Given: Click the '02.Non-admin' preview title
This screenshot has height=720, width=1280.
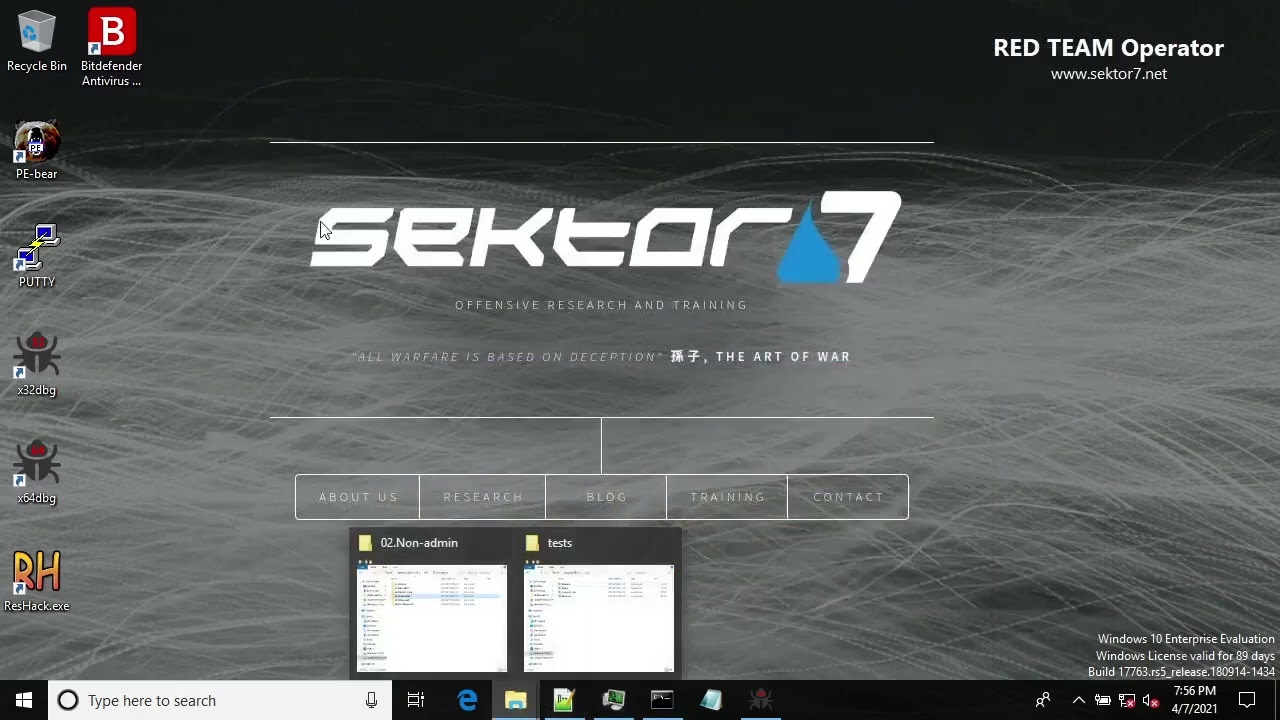Looking at the screenshot, I should 419,543.
